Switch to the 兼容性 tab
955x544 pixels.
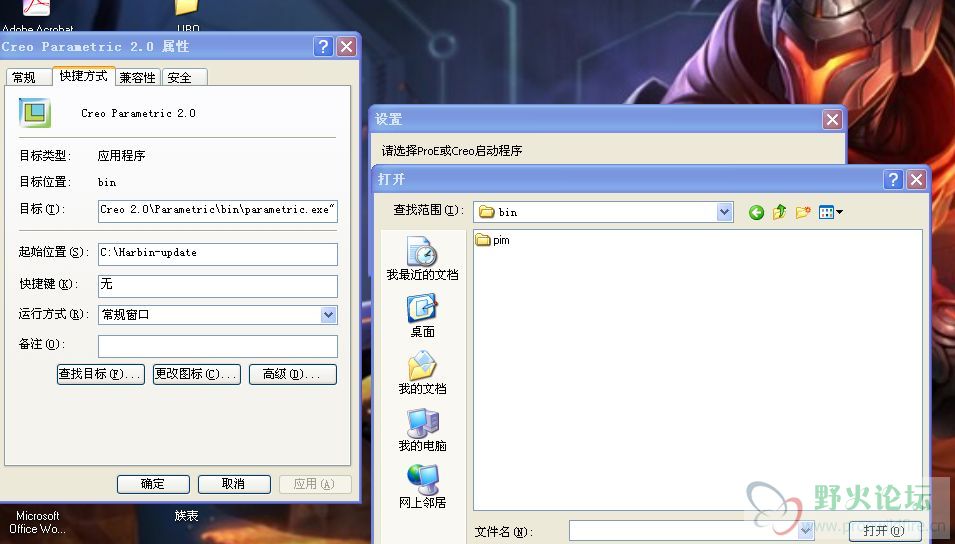(x=137, y=77)
